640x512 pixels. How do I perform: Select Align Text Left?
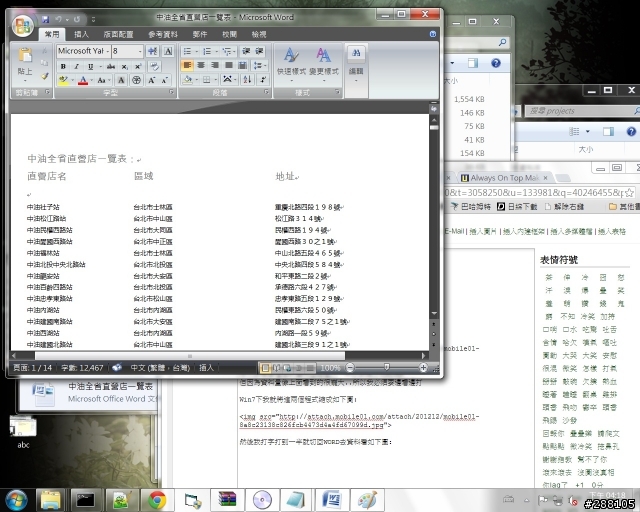pos(187,65)
